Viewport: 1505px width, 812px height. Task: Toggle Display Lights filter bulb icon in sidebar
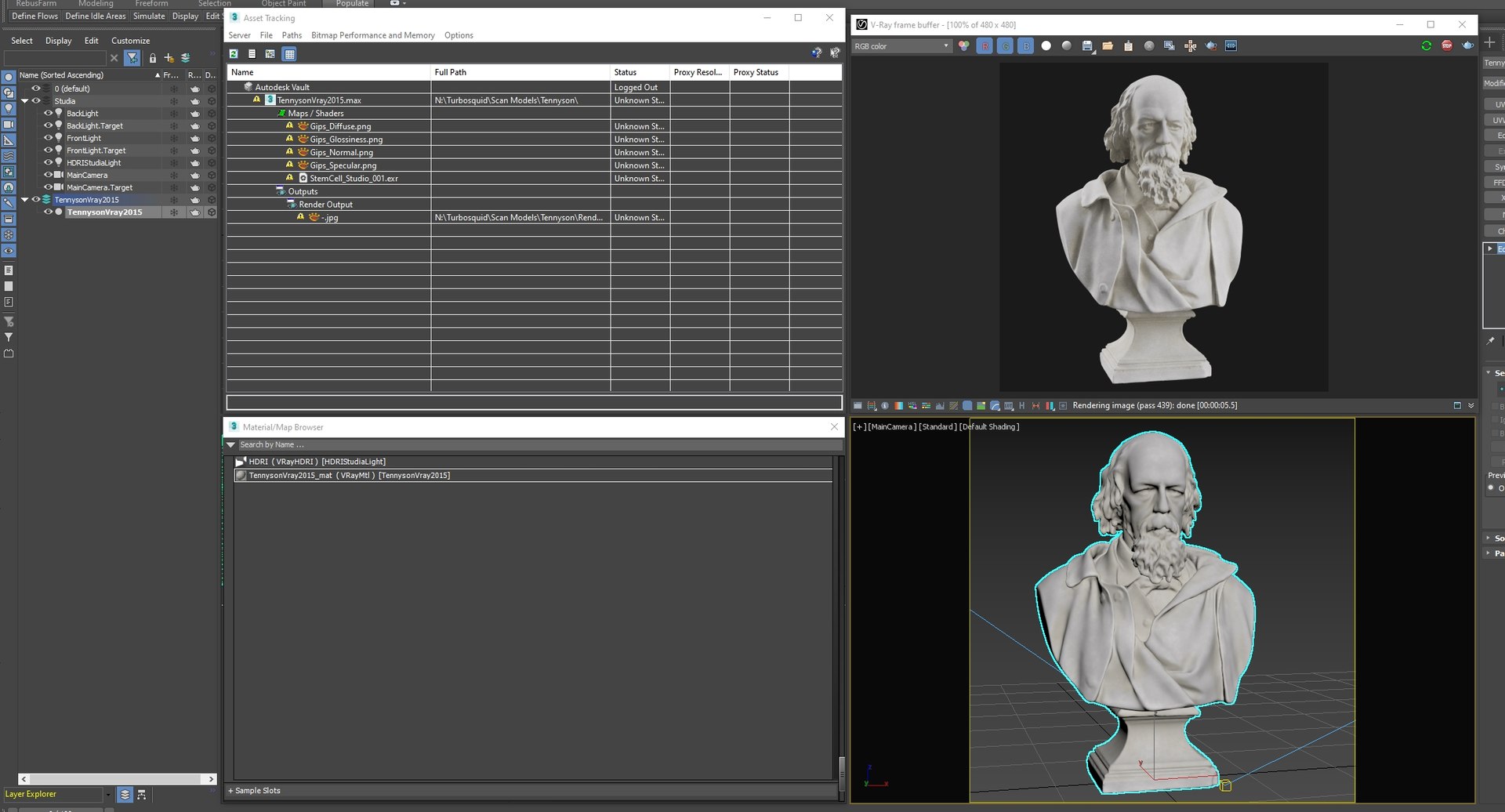9,109
